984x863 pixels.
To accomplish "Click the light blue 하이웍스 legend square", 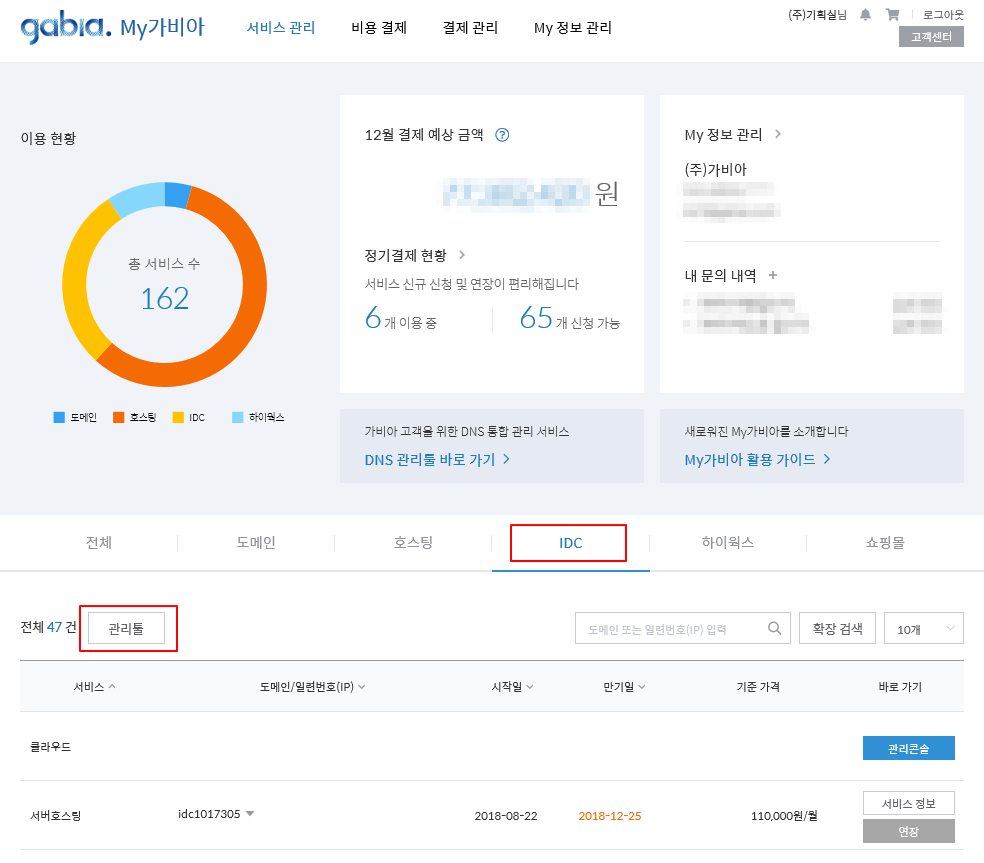I will [x=237, y=417].
